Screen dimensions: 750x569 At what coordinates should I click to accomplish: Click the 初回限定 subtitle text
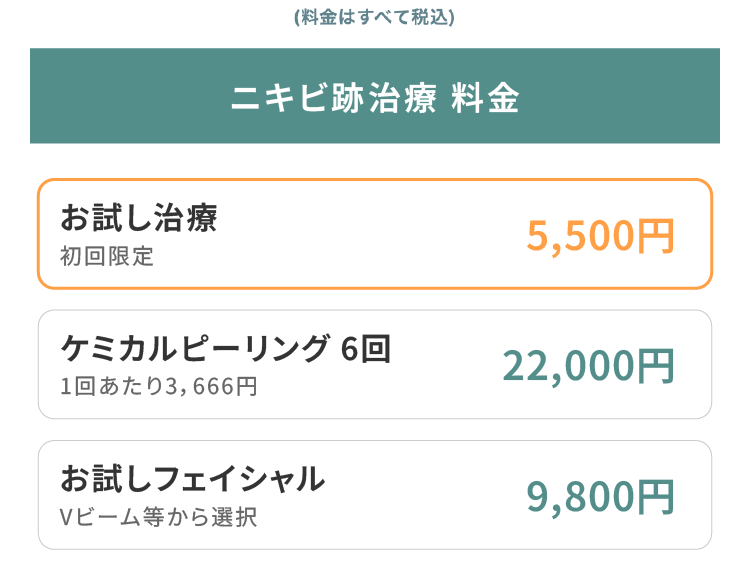(107, 256)
